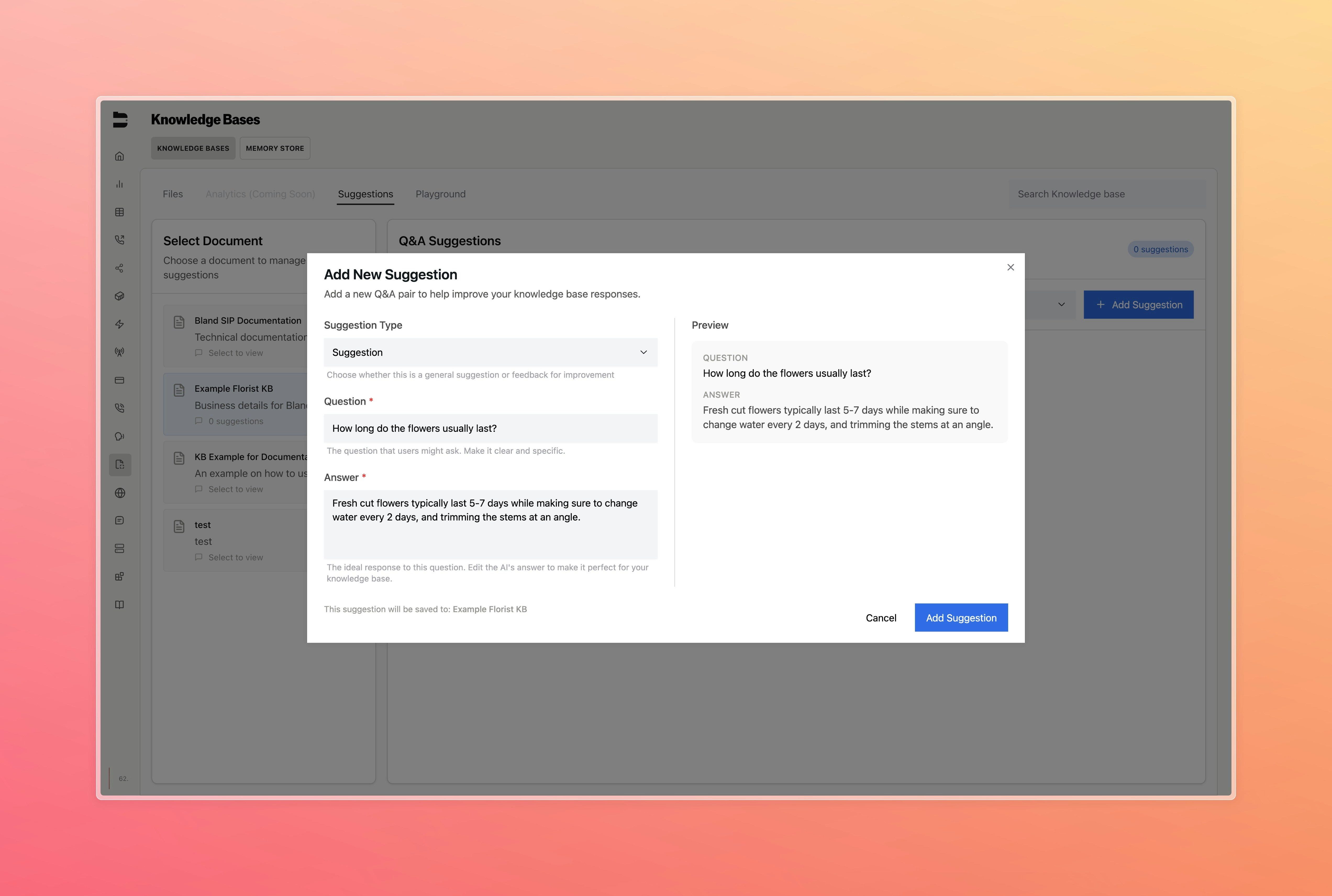The image size is (1332, 896).
Task: Open the Suggestion Type dropdown
Action: coord(490,352)
